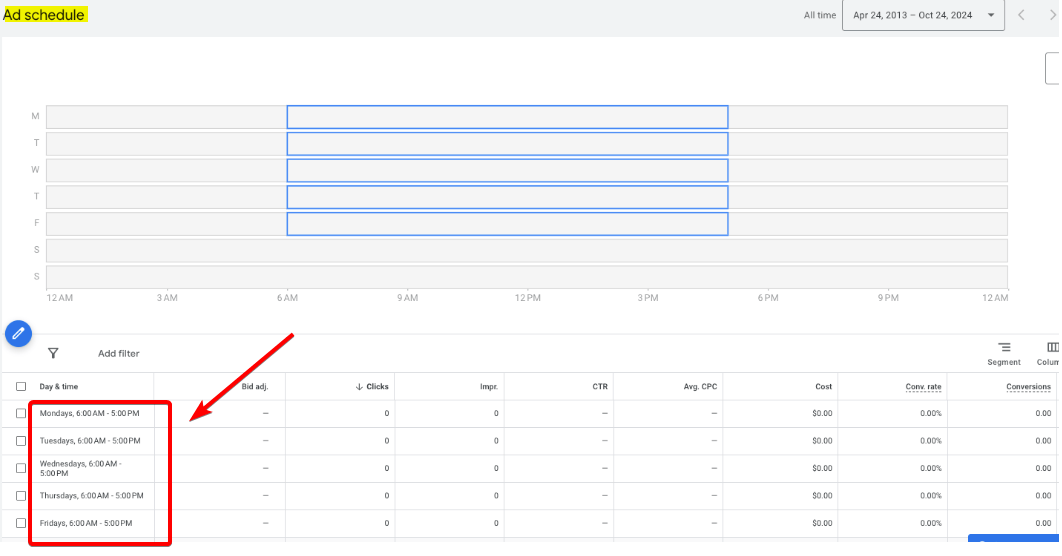Sort by the Cost column header
The image size is (1062, 556).
(x=823, y=386)
